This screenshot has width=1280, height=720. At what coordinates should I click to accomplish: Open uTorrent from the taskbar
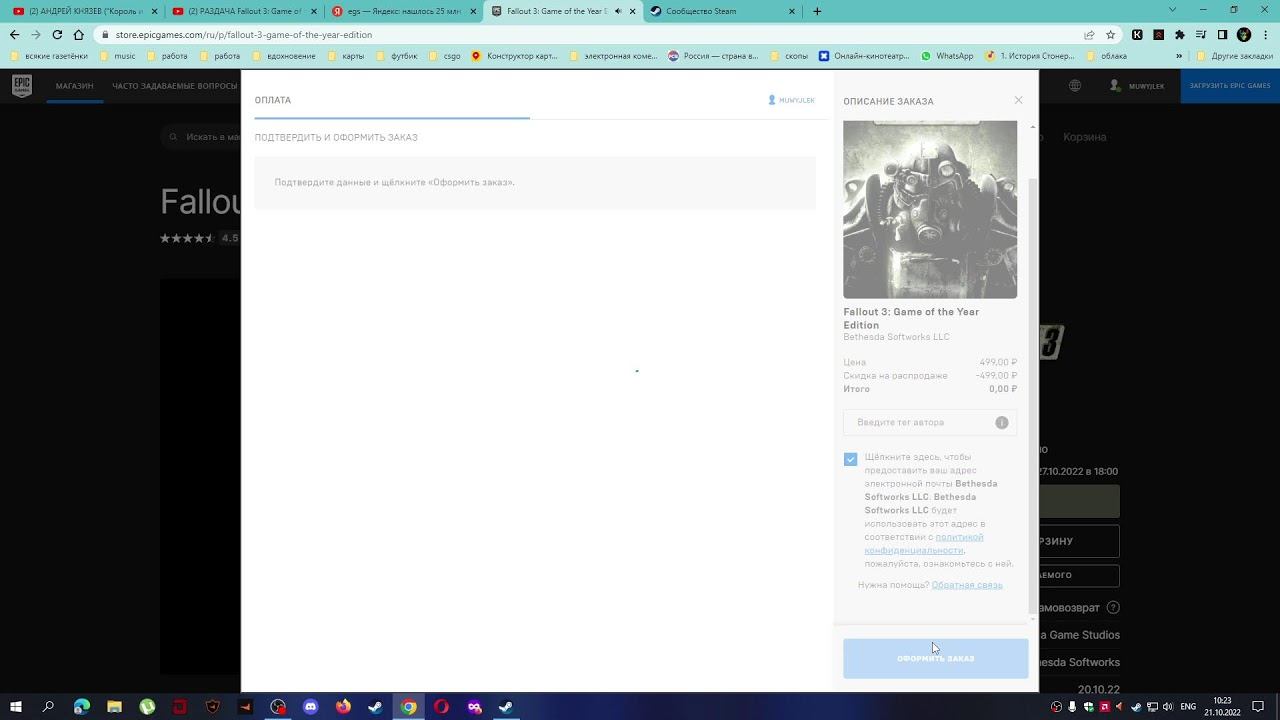(147, 707)
